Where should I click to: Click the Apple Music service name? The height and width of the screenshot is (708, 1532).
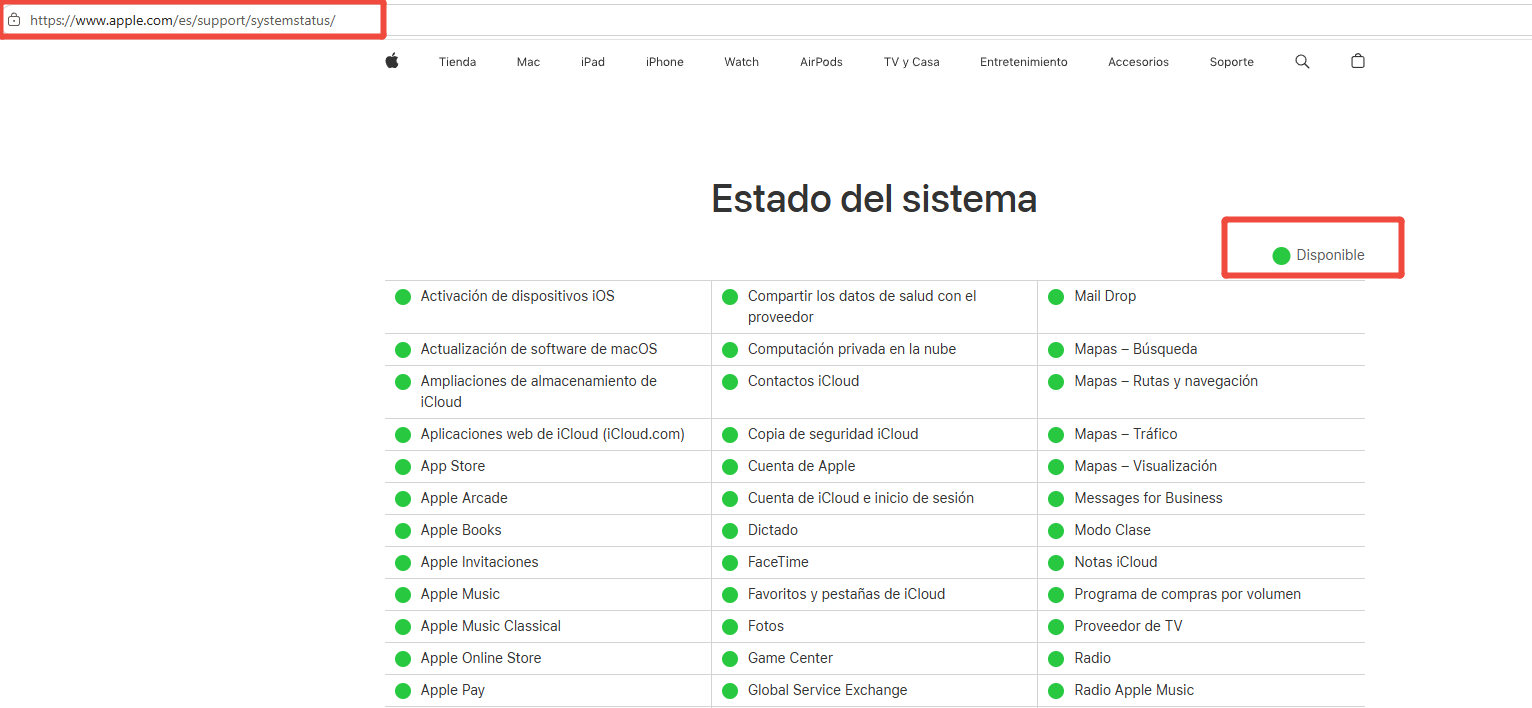[460, 594]
